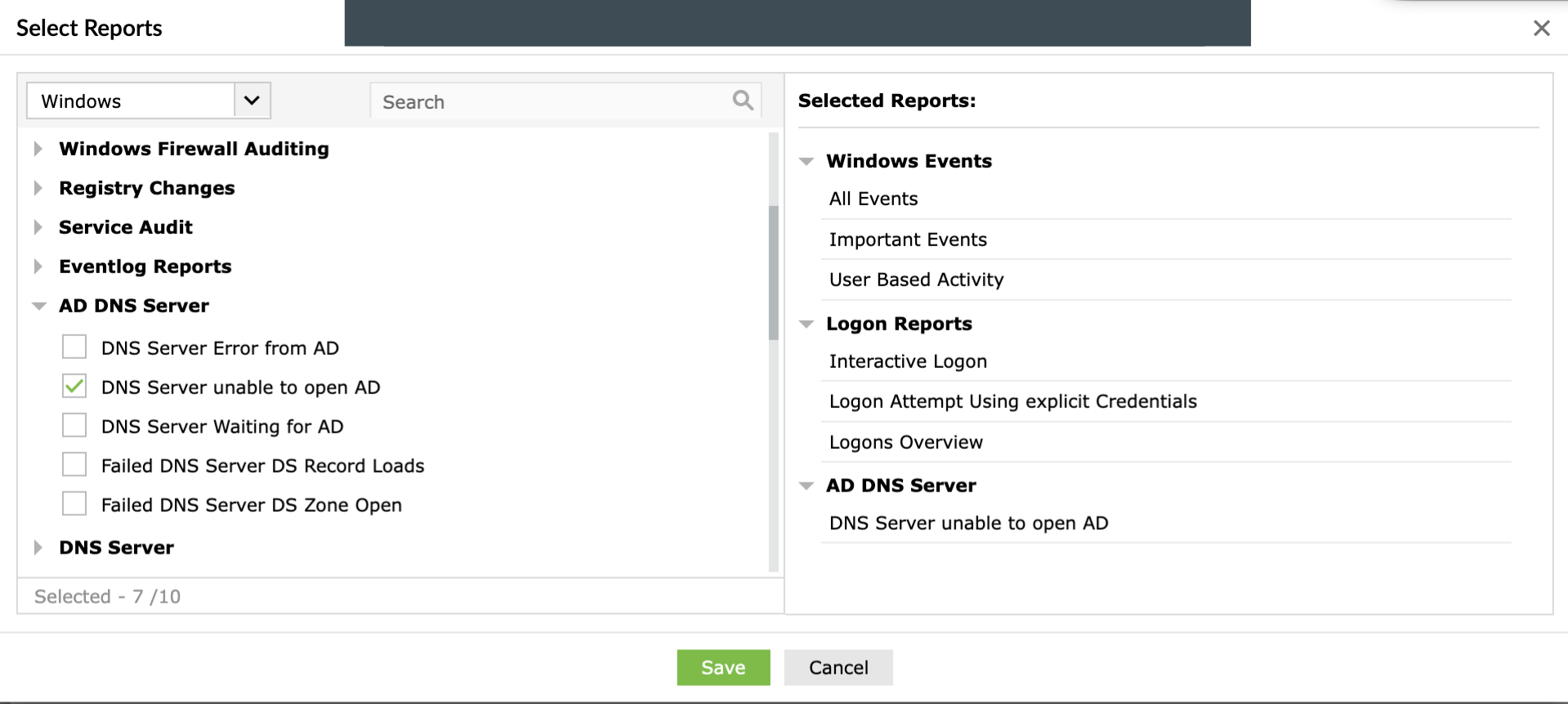The width and height of the screenshot is (1568, 704).
Task: Collapse Windows Events in Selected Reports
Action: [x=806, y=161]
